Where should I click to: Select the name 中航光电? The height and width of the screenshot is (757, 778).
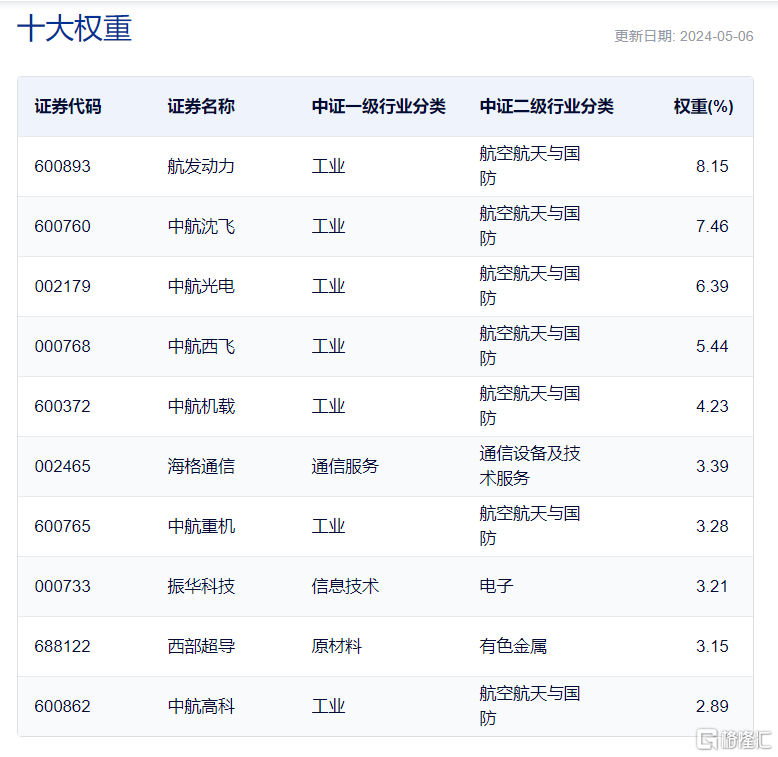pyautogui.click(x=201, y=286)
